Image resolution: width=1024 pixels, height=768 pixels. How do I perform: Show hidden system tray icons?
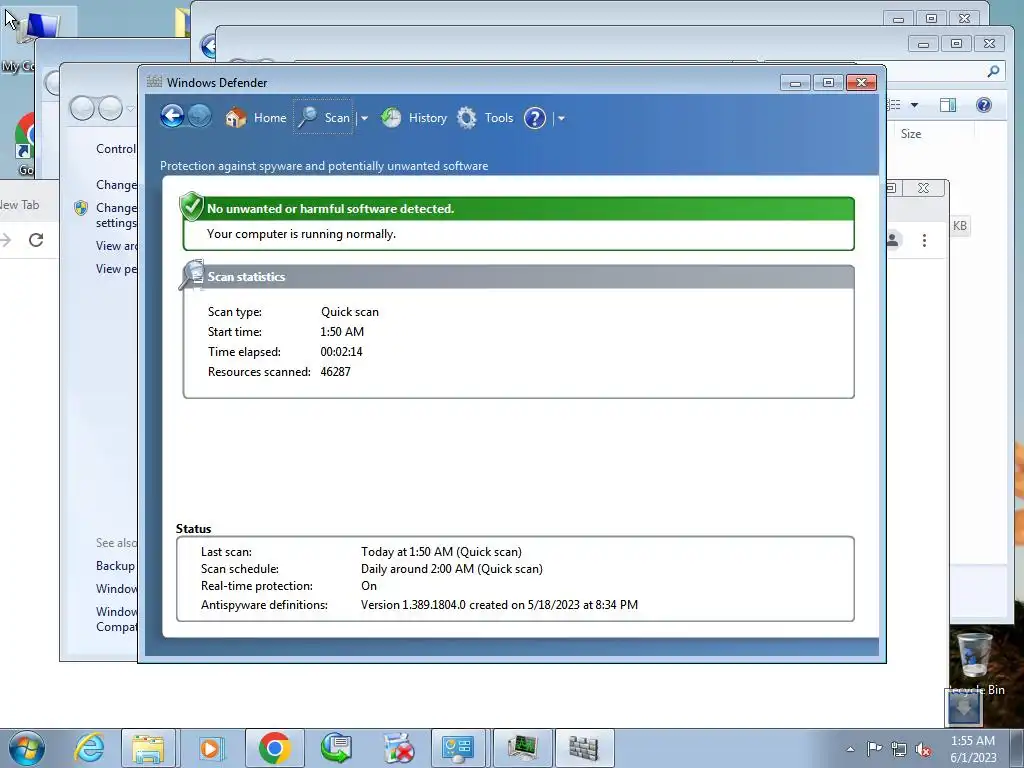click(x=850, y=749)
